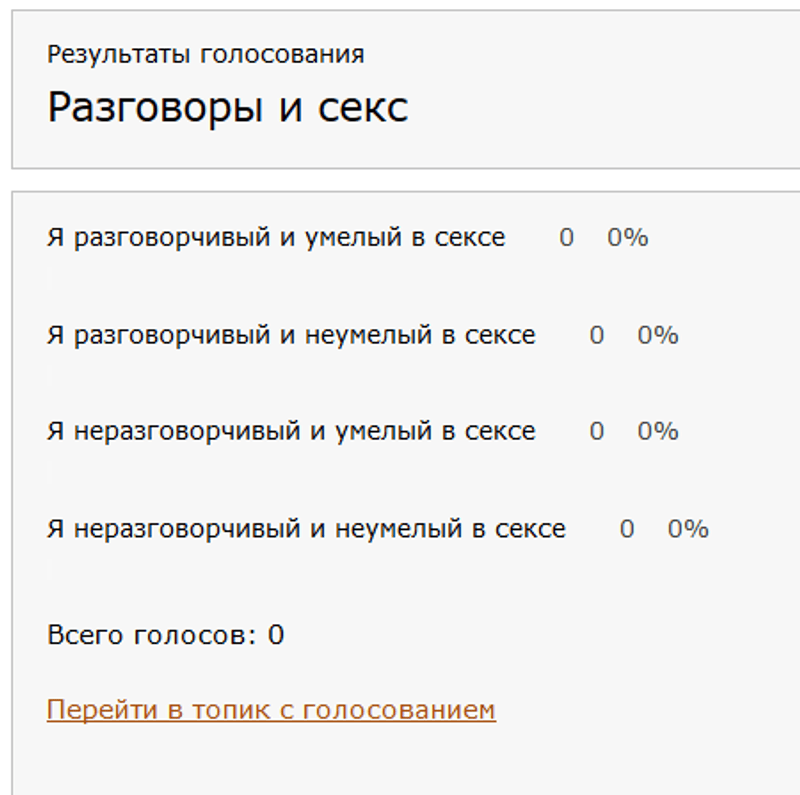Click the 0% next to "разговорчивый и умелый"
Image resolution: width=800 pixels, height=795 pixels.
click(x=628, y=238)
